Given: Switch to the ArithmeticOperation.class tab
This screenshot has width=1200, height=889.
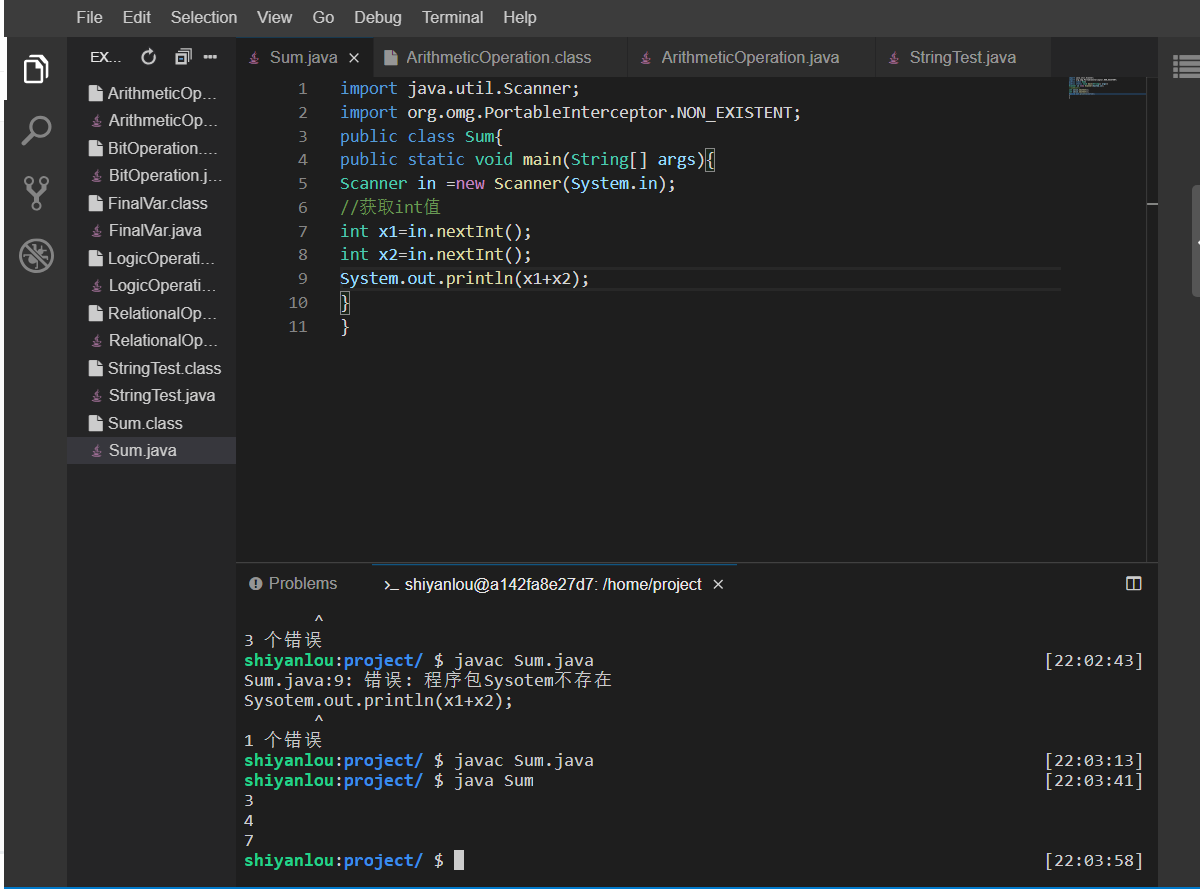Looking at the screenshot, I should (x=498, y=58).
